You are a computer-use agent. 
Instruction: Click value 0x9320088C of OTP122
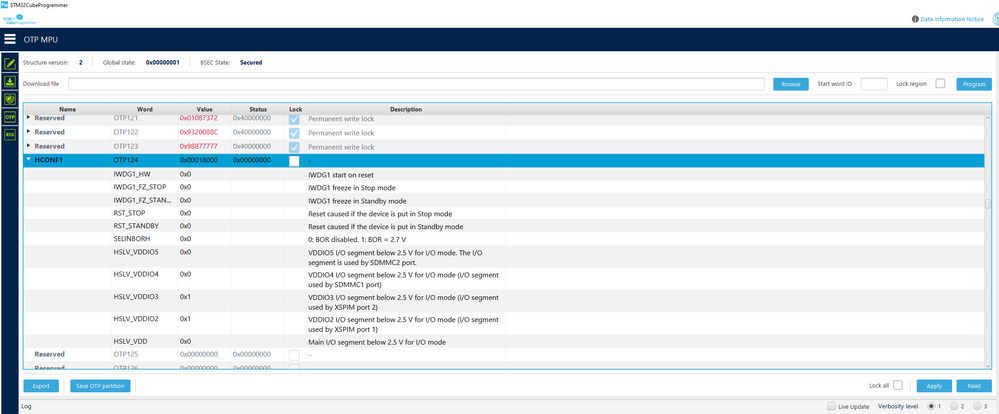[x=199, y=133]
